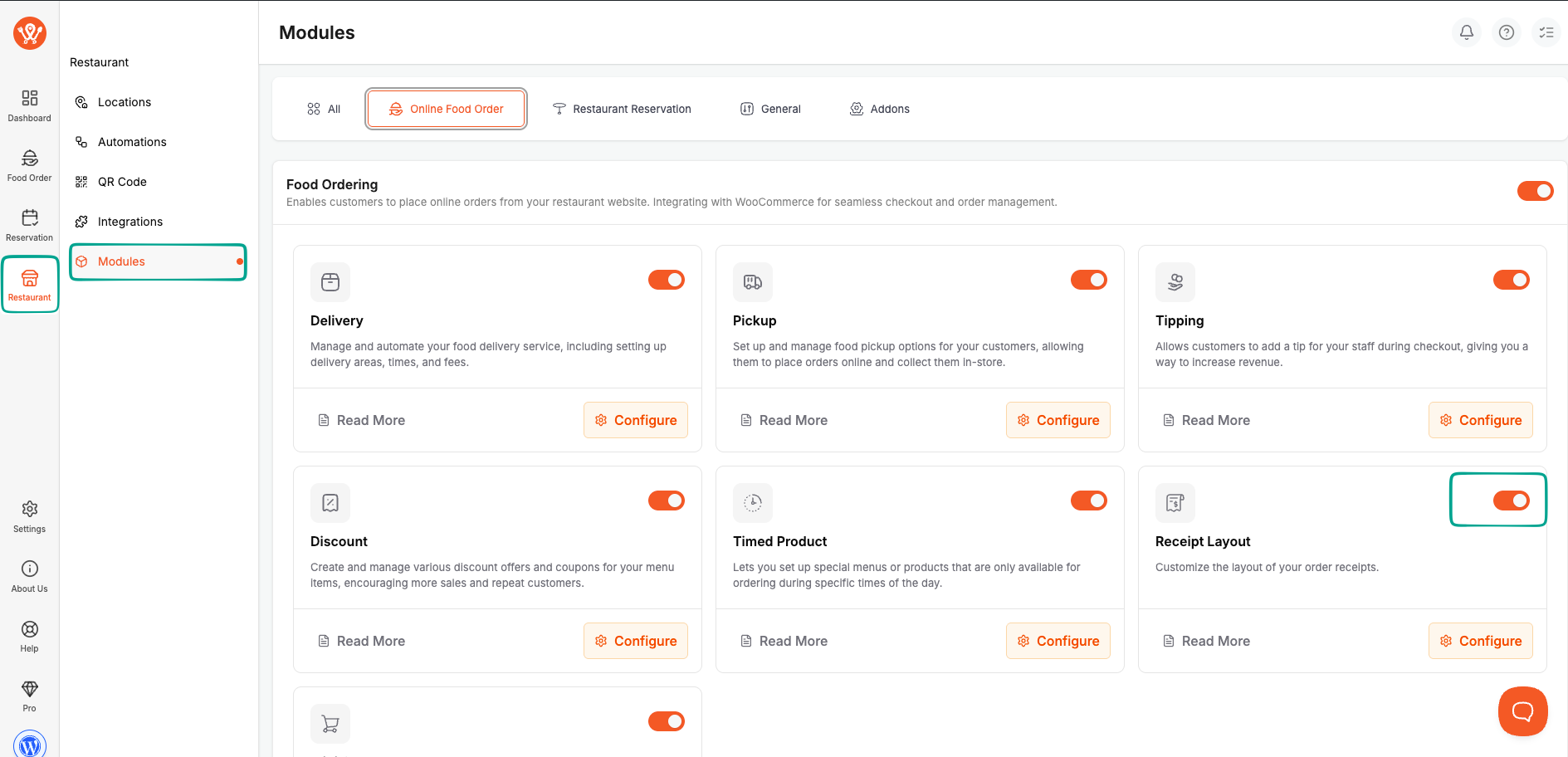Open the Dashboard from the left sidebar
Viewport: 1568px width, 757px height.
click(x=29, y=104)
